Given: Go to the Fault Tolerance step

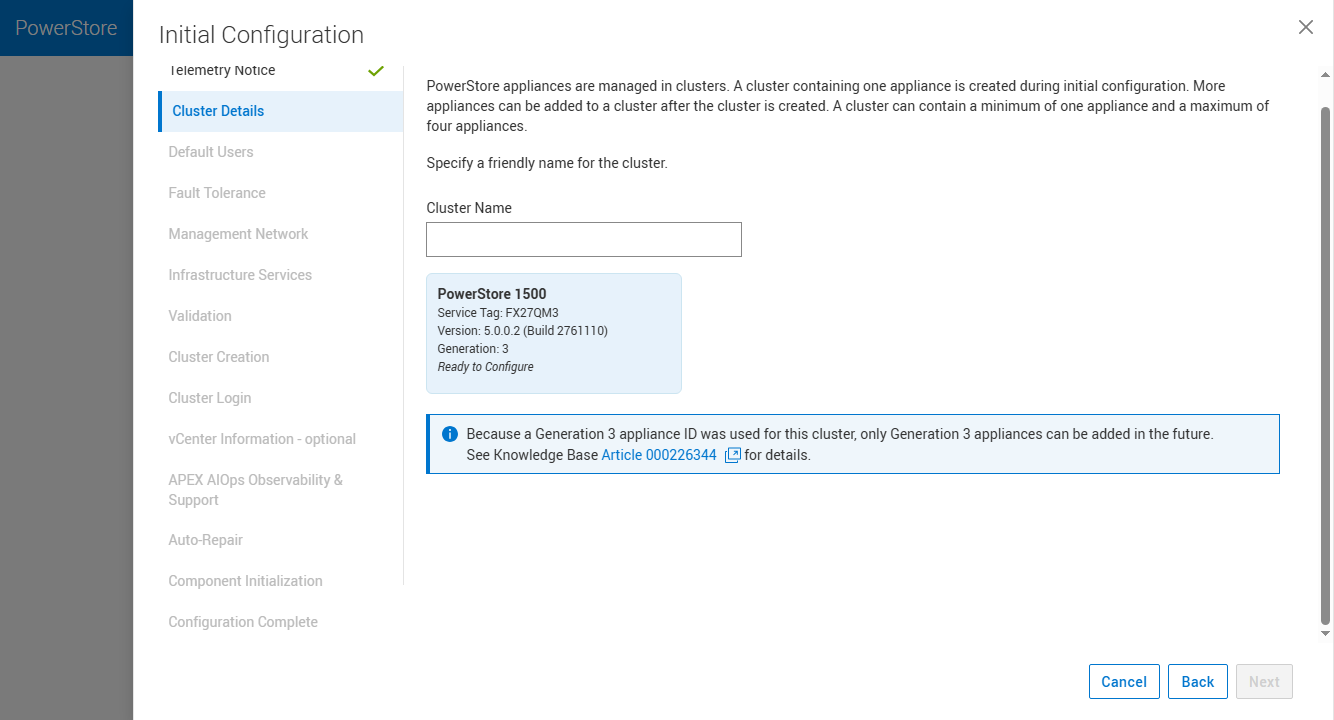Looking at the screenshot, I should 217,193.
